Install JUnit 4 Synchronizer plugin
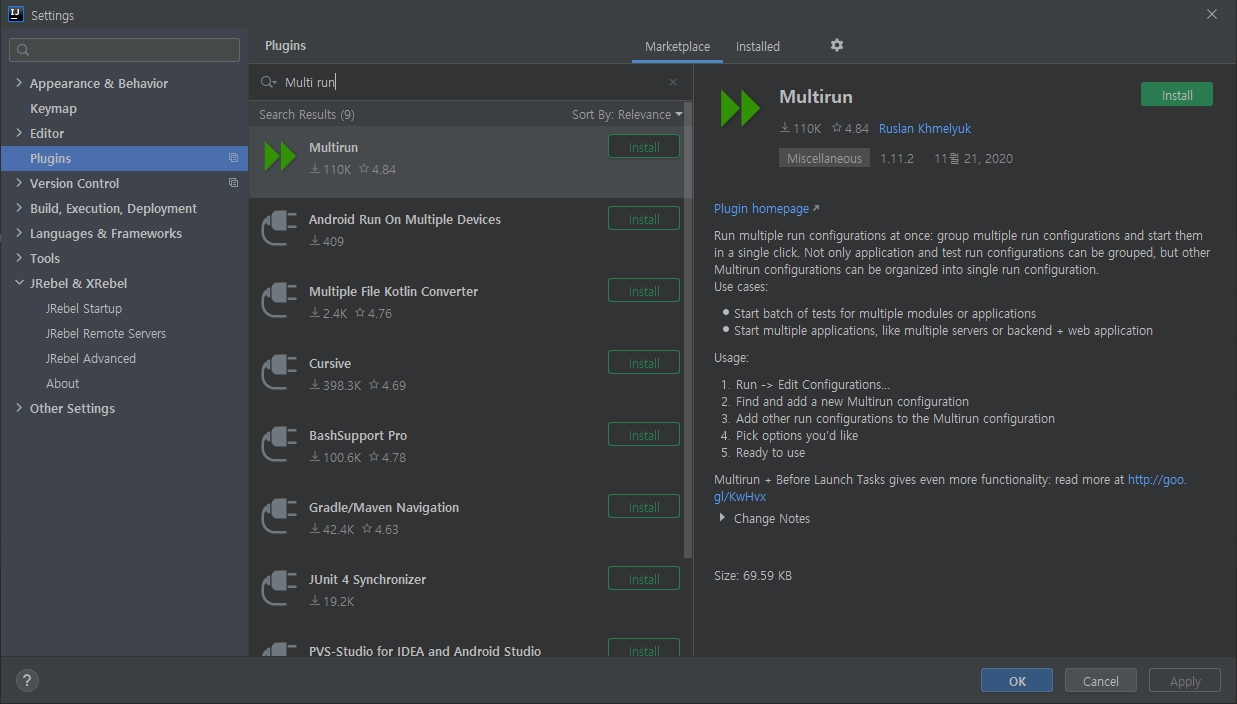This screenshot has height=704, width=1237. pos(644,579)
